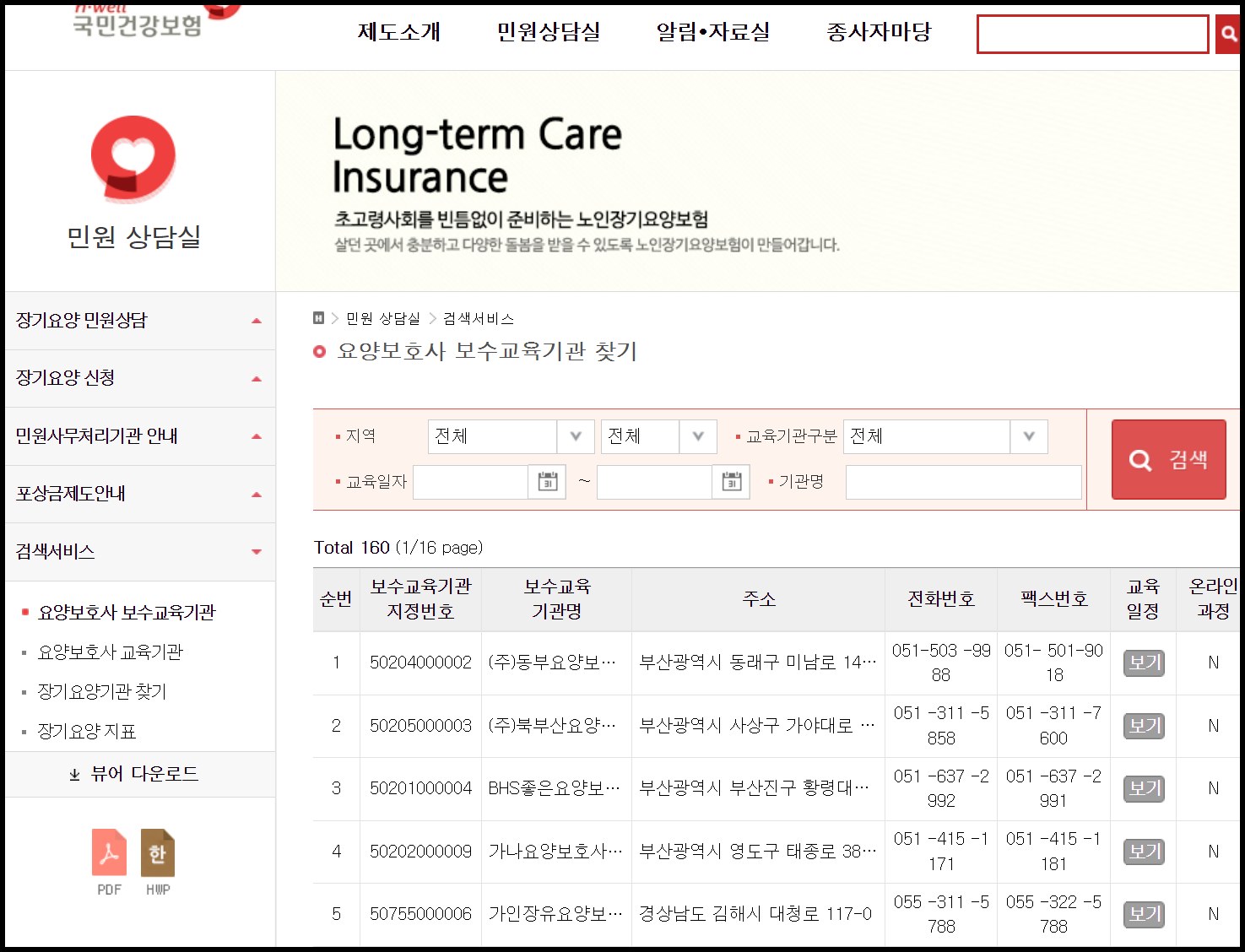Click 보기 button for row 4

[1144, 852]
